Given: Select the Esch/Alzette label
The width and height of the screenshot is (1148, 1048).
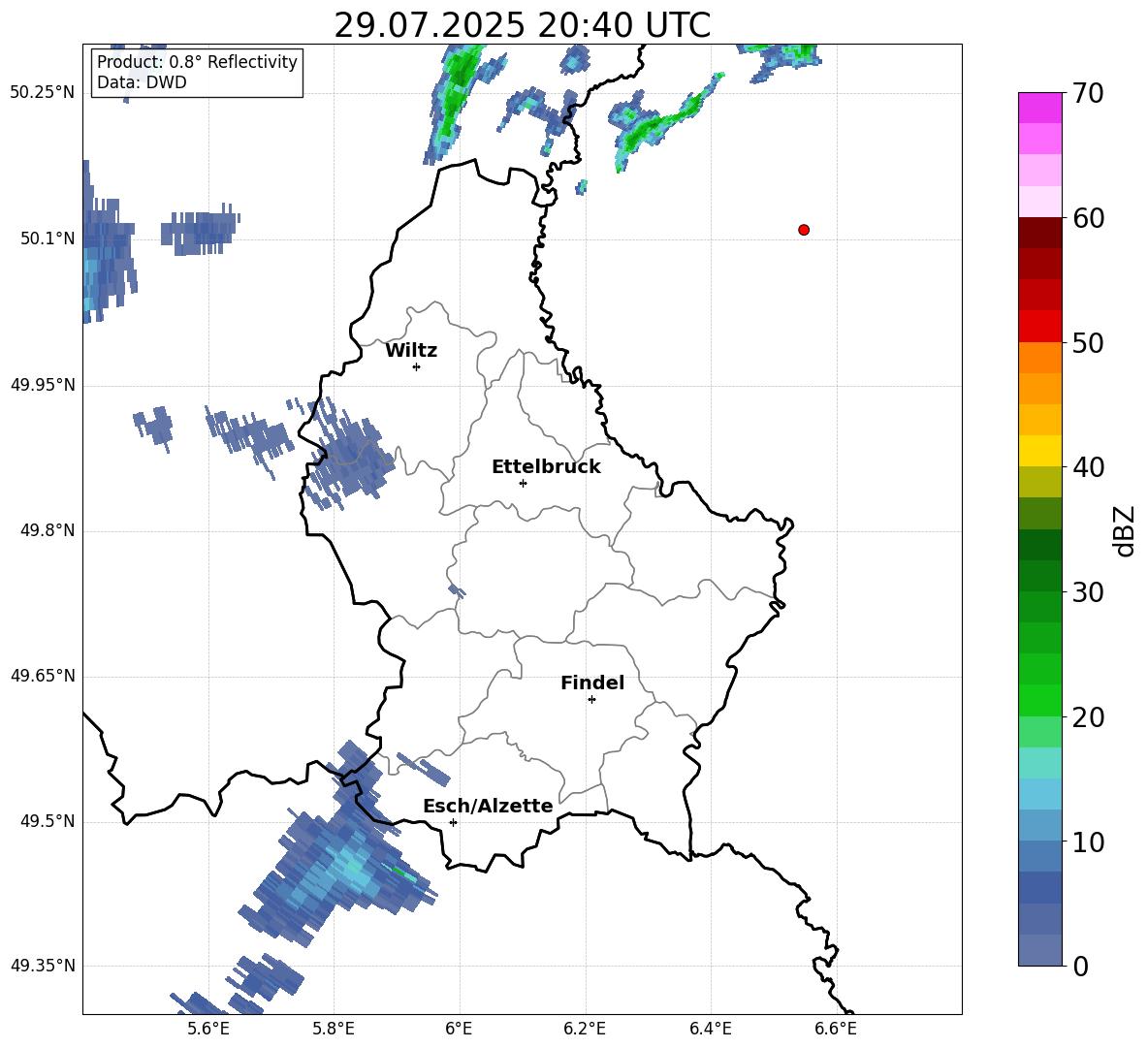Looking at the screenshot, I should [x=488, y=806].
